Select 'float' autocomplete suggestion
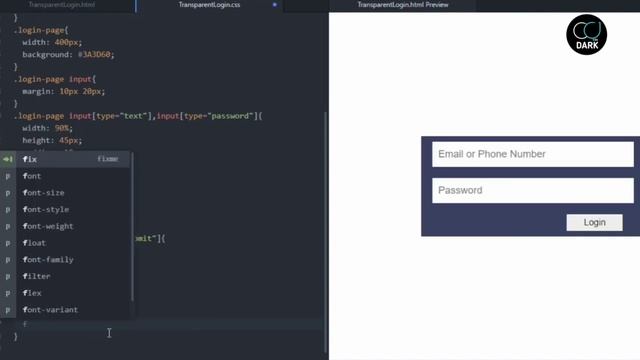This screenshot has width=640, height=360. 65,243
